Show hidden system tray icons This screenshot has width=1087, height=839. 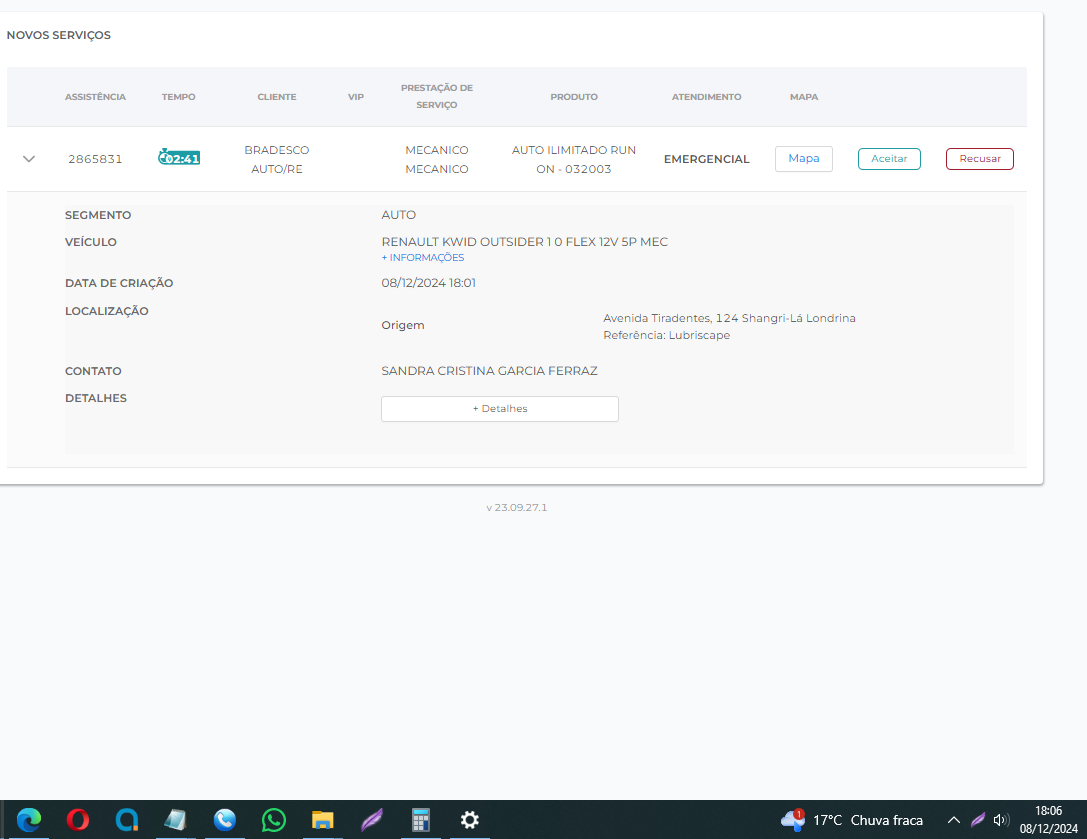(953, 820)
